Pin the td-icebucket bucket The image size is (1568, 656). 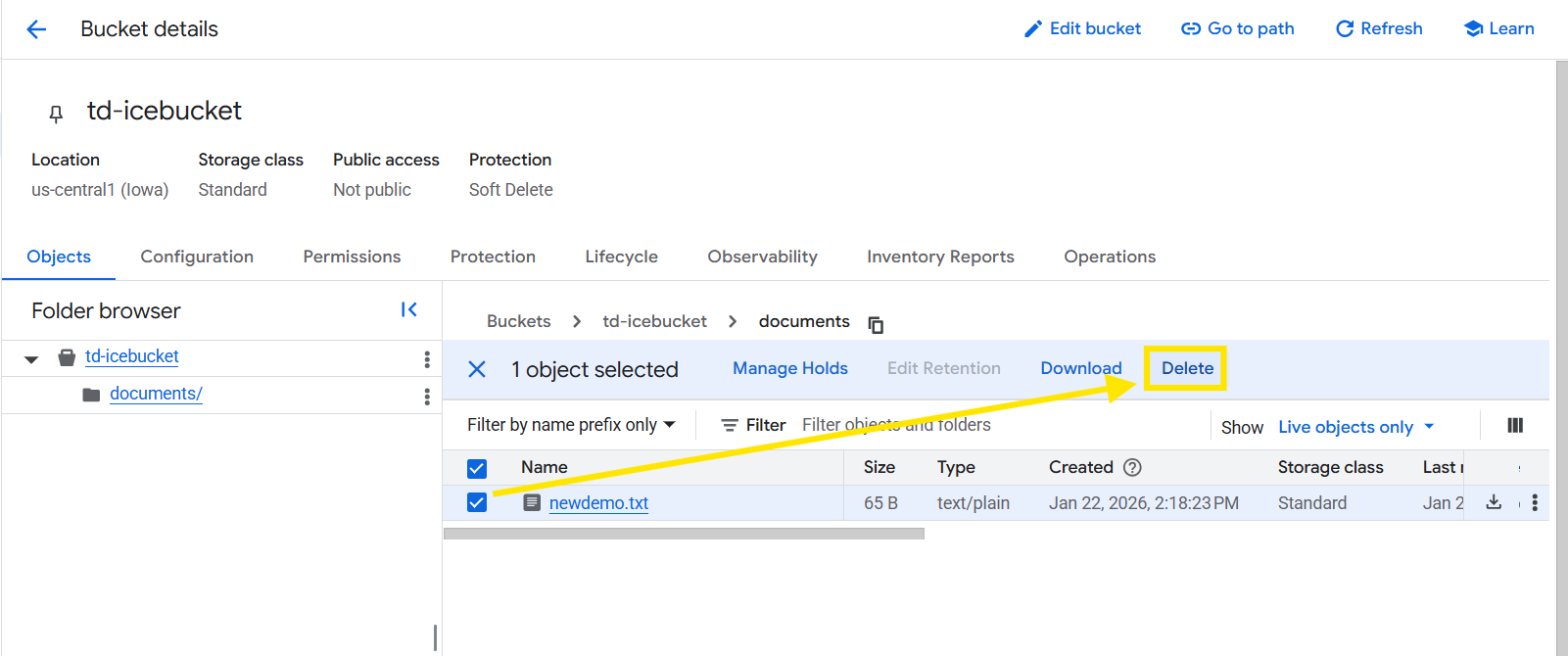coord(56,114)
